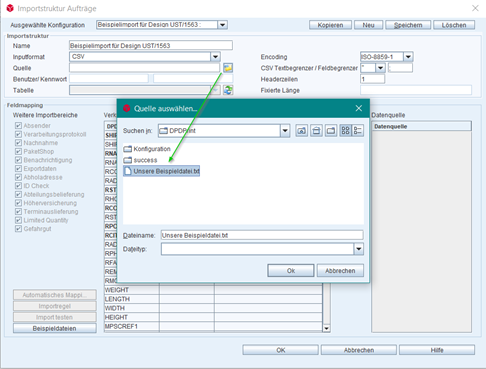Select the WEIGHT row in the mapping table
Viewport: 486px width, 369px height.
click(213, 290)
